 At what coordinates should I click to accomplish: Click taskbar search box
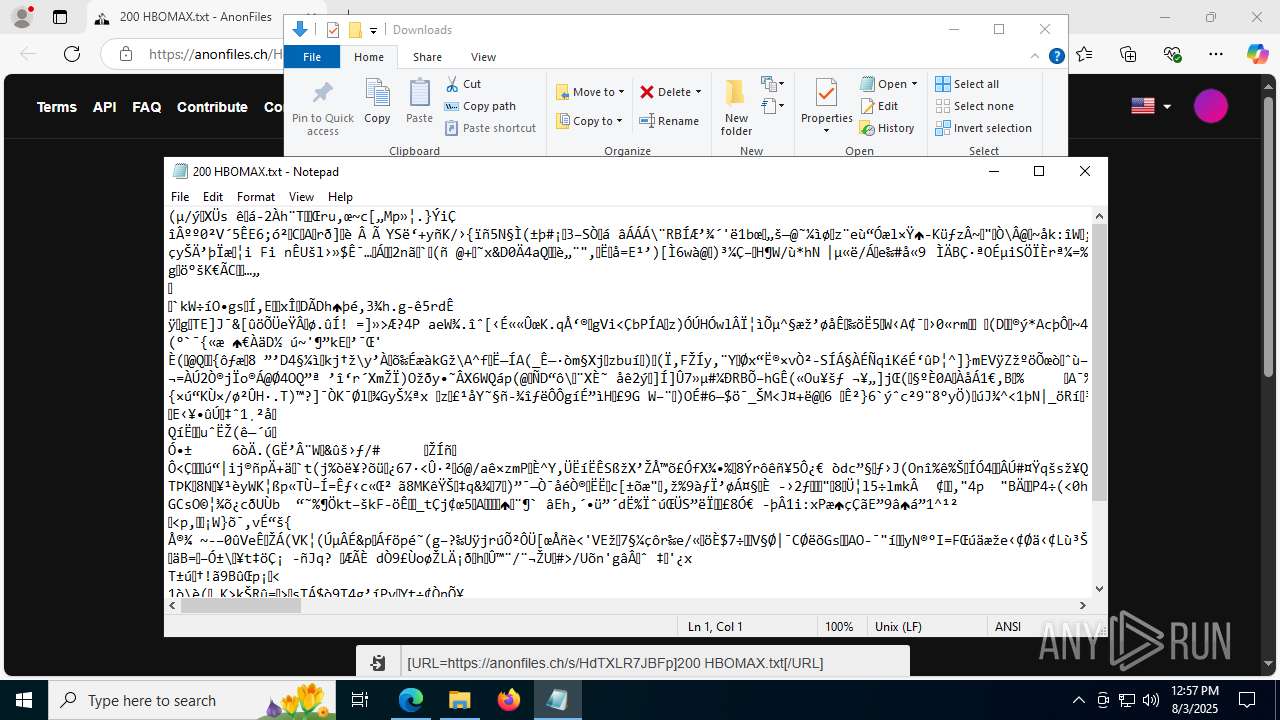[x=193, y=700]
